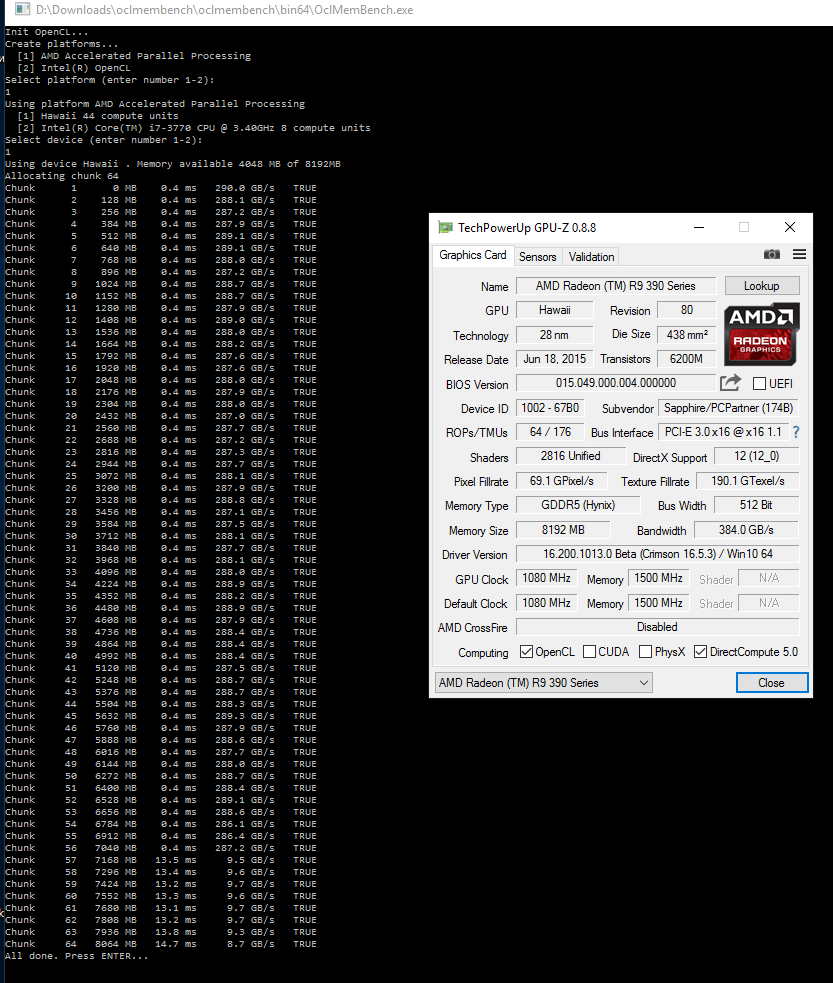This screenshot has height=983, width=833.
Task: Toggle the PhysX checkbox
Action: tap(645, 652)
